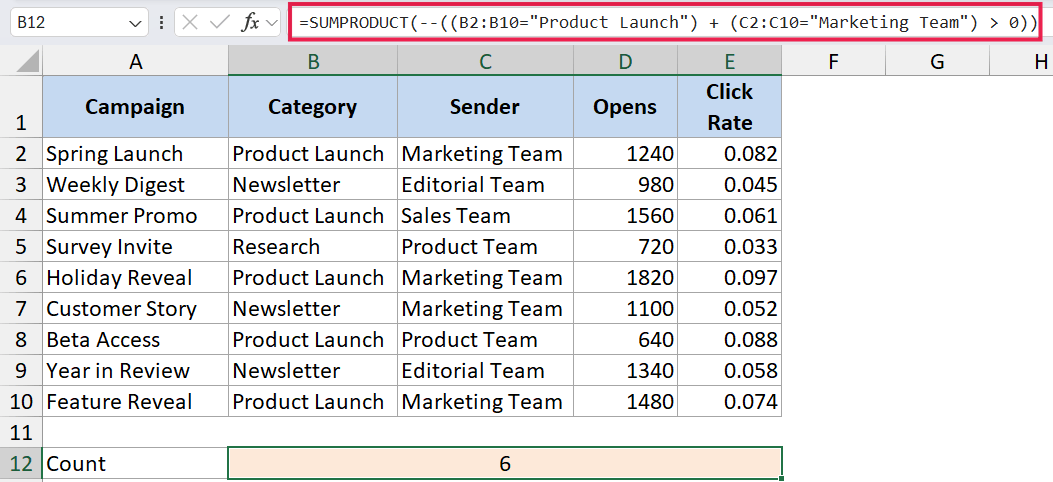Click the click rate value 0.082
This screenshot has height=482, width=1053.
coord(730,154)
